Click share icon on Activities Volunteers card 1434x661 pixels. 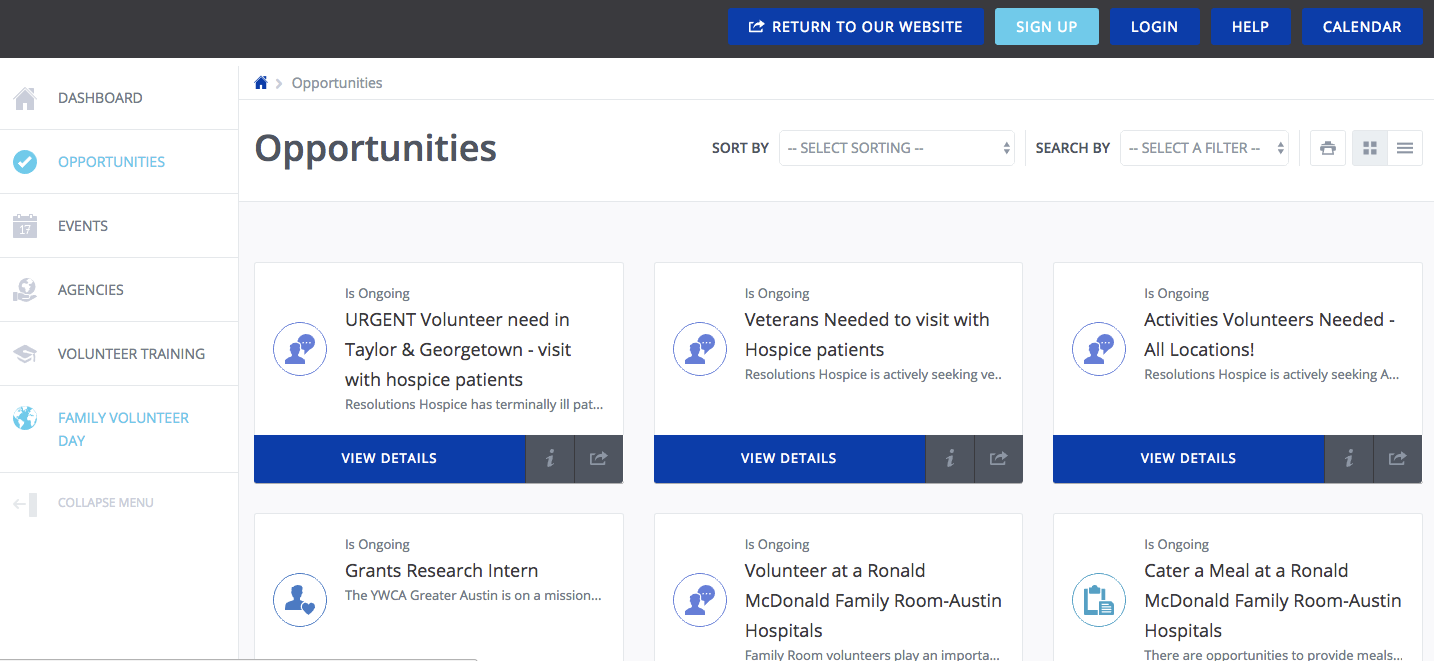click(1398, 459)
